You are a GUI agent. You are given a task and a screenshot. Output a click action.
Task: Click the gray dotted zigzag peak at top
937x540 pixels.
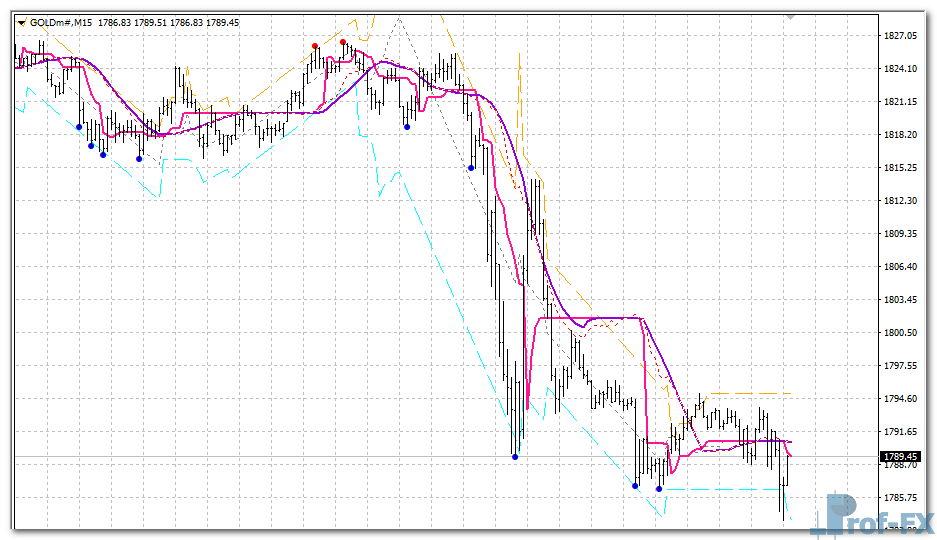point(399,17)
